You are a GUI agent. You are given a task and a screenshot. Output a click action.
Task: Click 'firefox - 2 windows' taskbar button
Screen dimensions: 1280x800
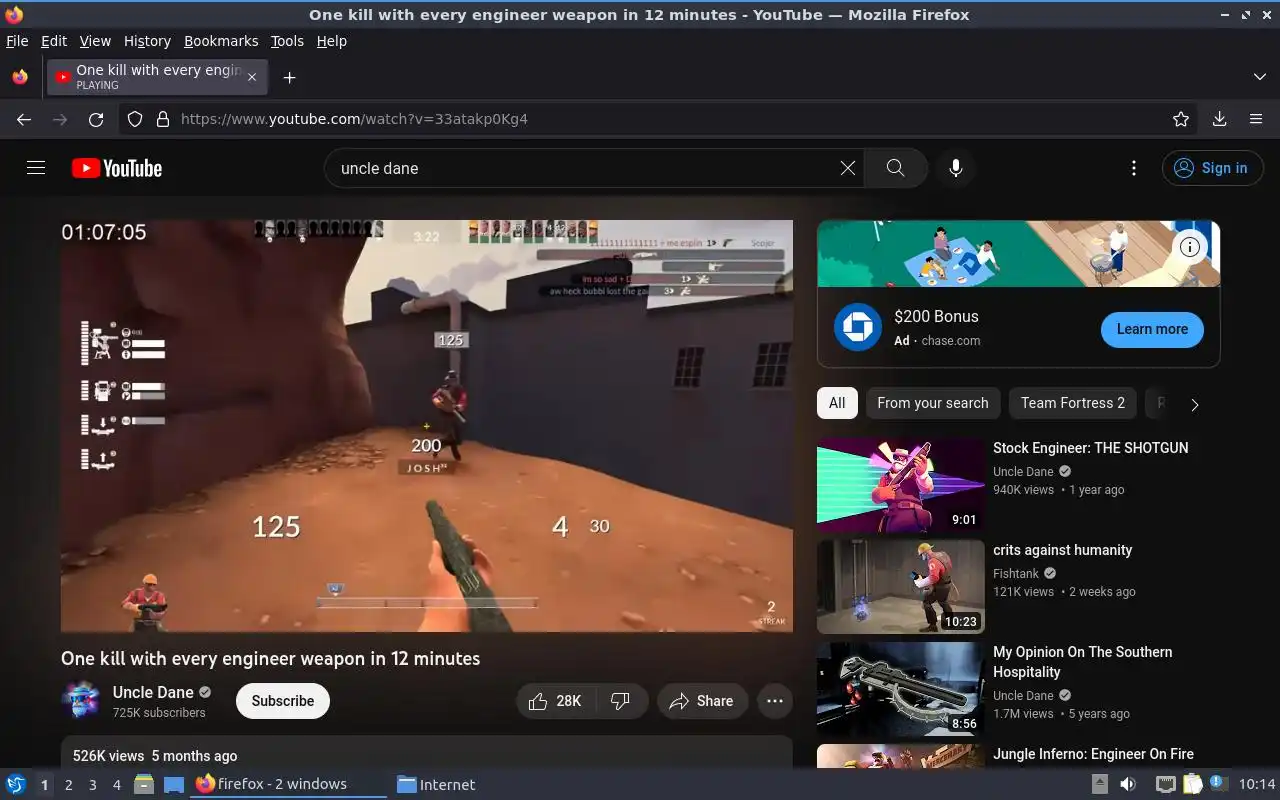point(289,784)
